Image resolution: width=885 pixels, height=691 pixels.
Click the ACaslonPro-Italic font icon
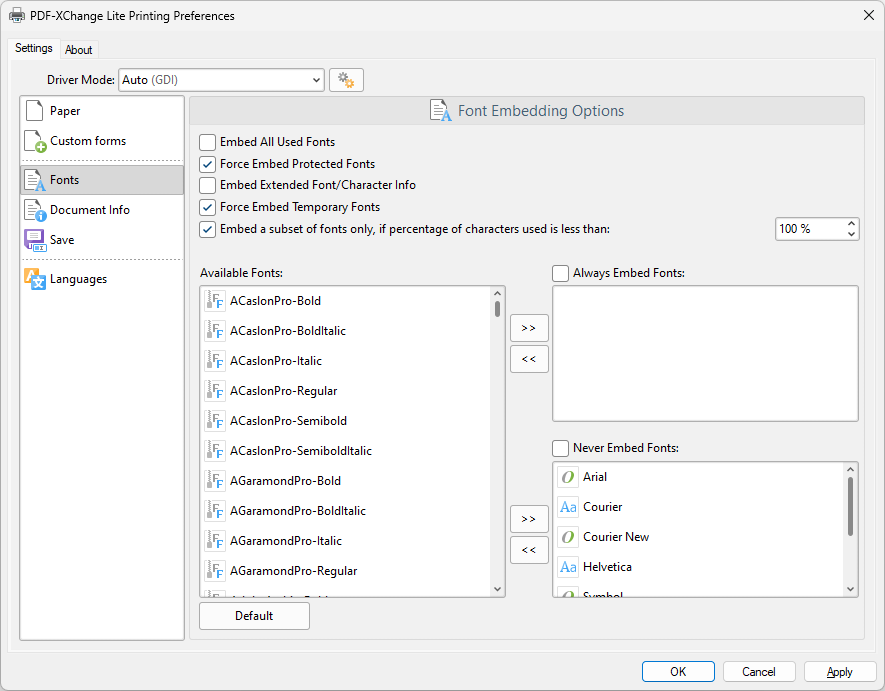[215, 361]
